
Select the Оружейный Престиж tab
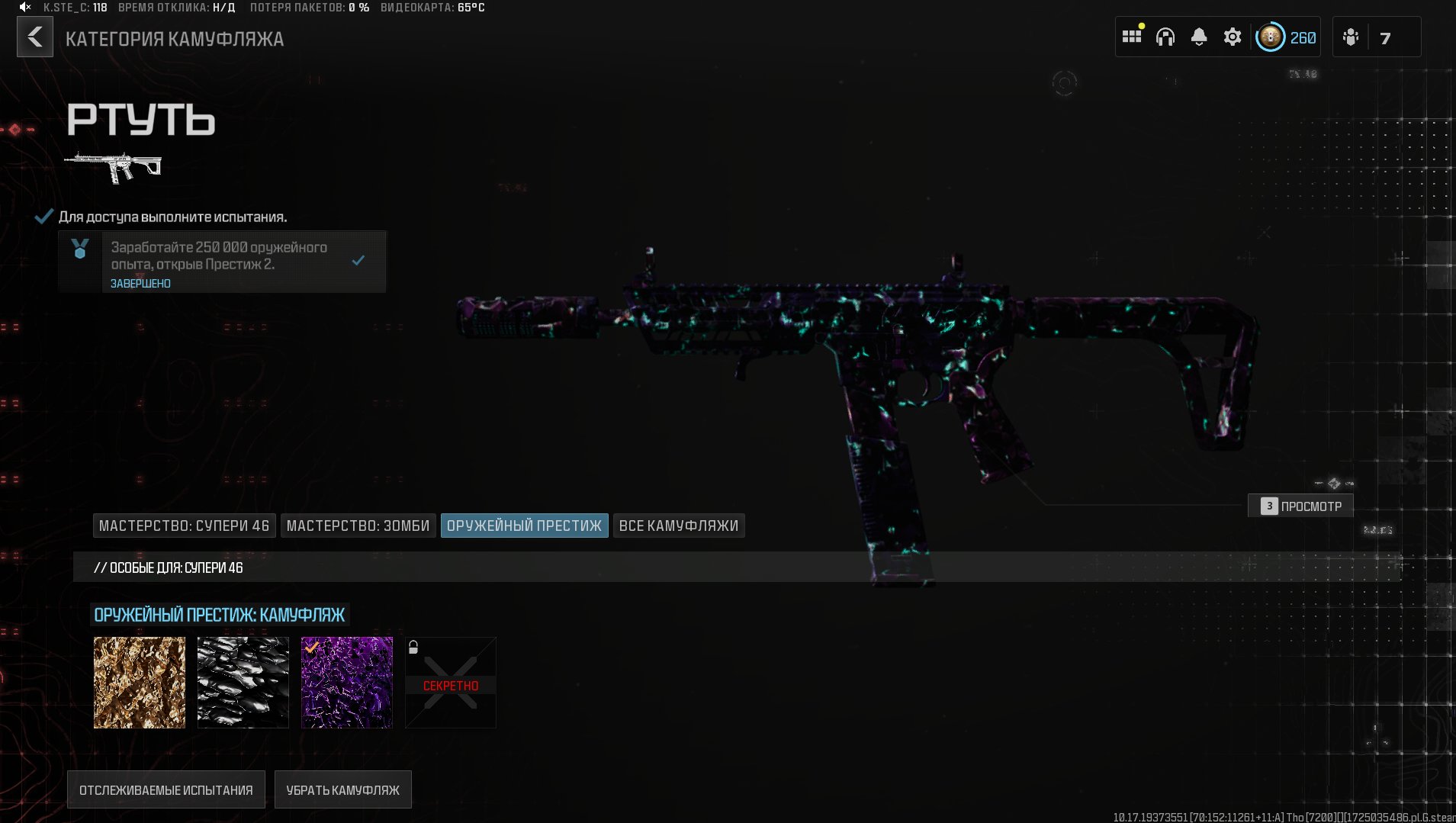(524, 526)
